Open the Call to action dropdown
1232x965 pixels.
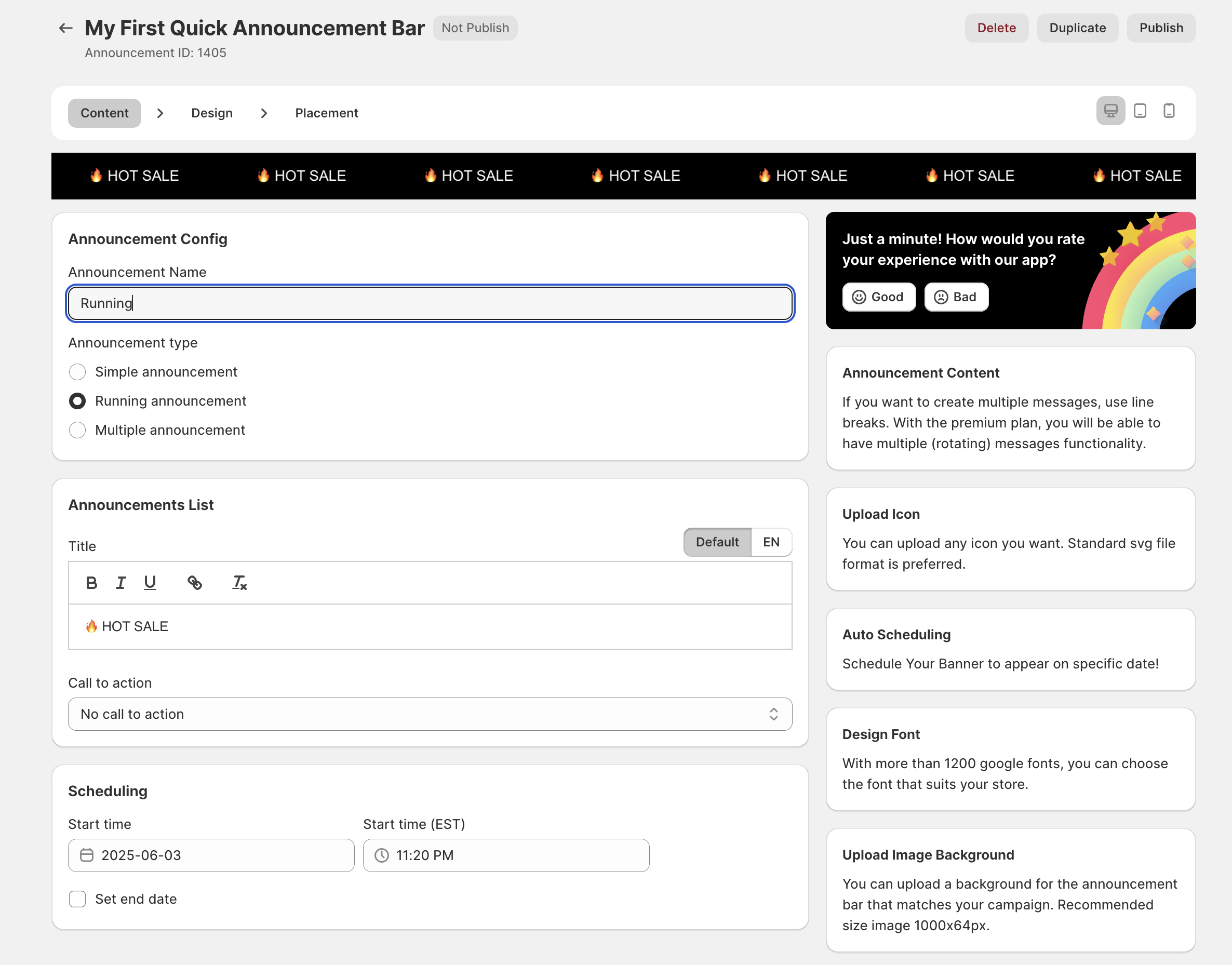pyautogui.click(x=430, y=714)
